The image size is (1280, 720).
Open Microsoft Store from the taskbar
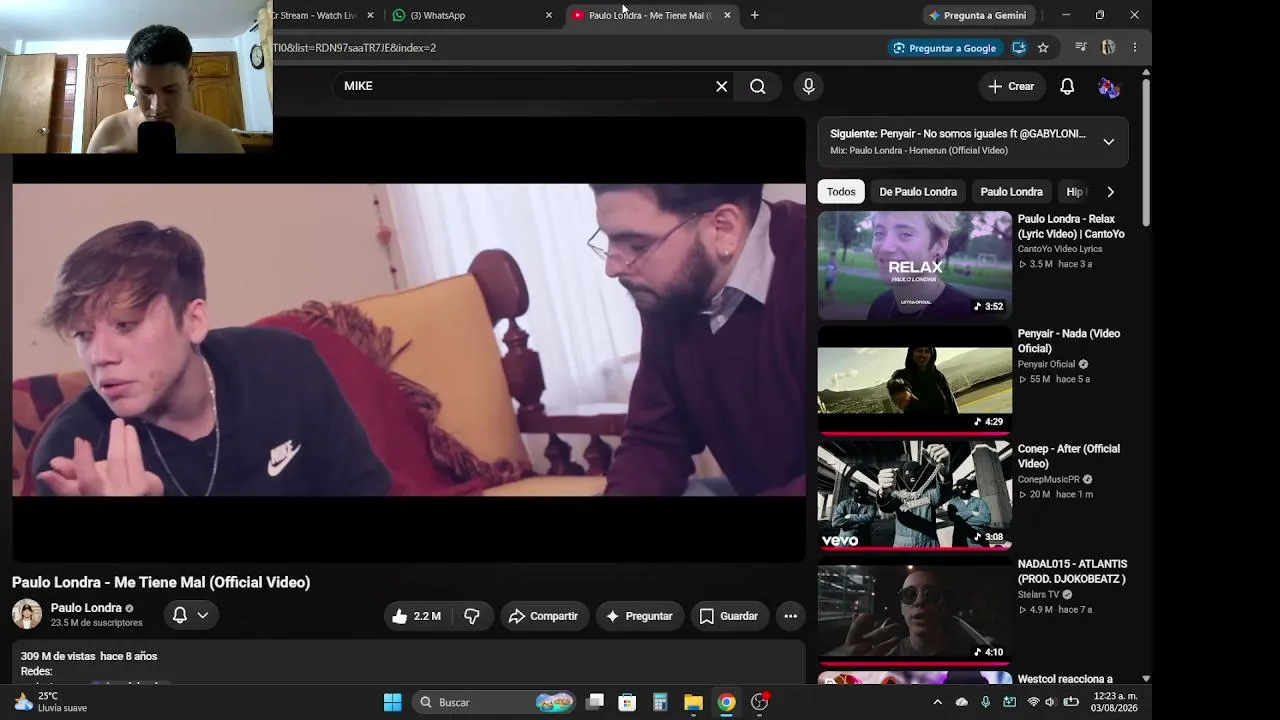coord(627,702)
